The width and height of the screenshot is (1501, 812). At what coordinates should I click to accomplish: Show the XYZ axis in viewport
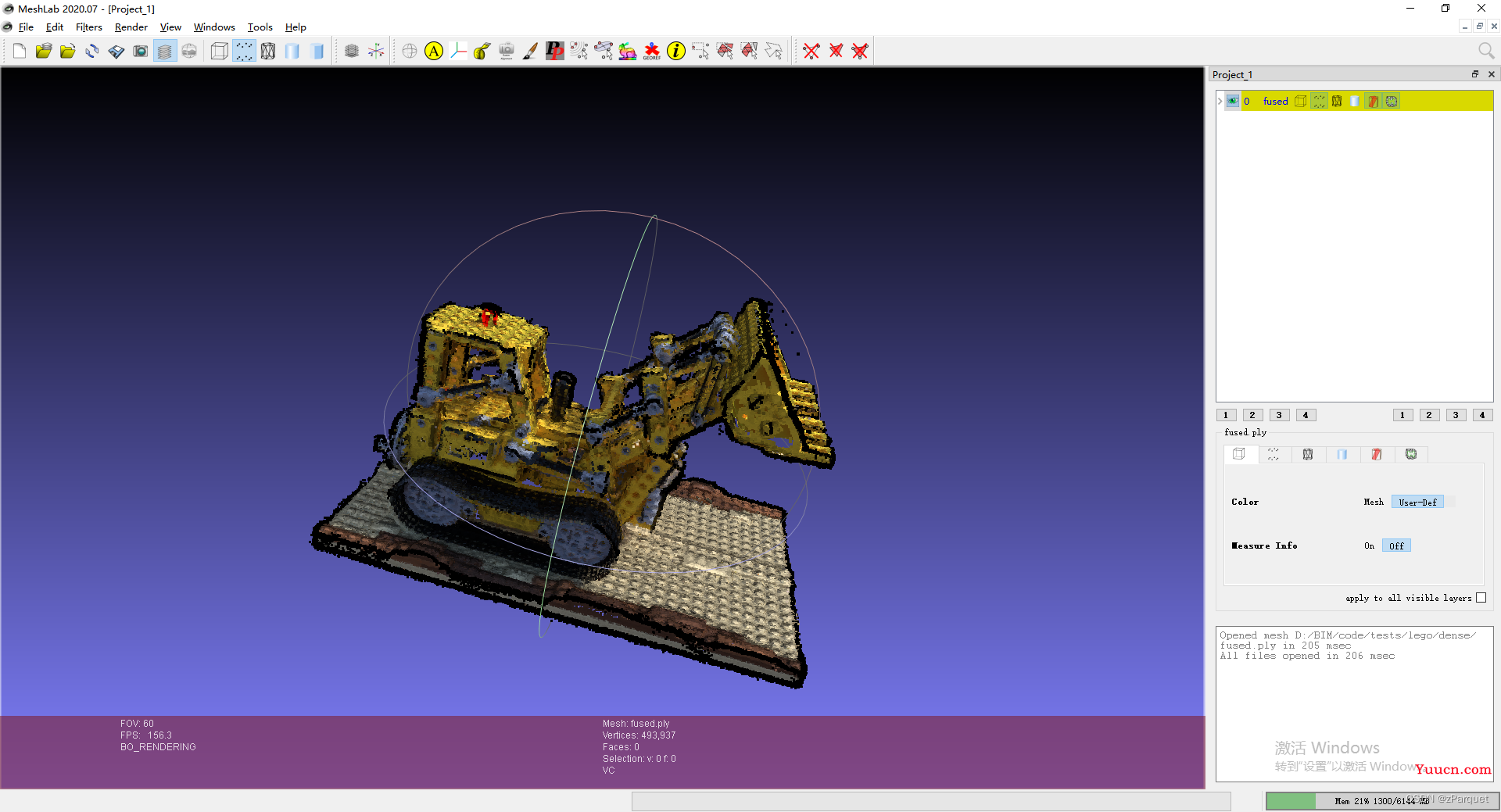tap(376, 52)
